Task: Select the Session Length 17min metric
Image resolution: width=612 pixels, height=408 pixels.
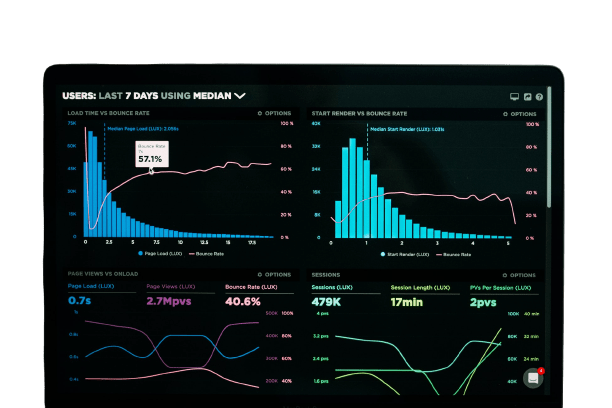Action: tap(408, 301)
